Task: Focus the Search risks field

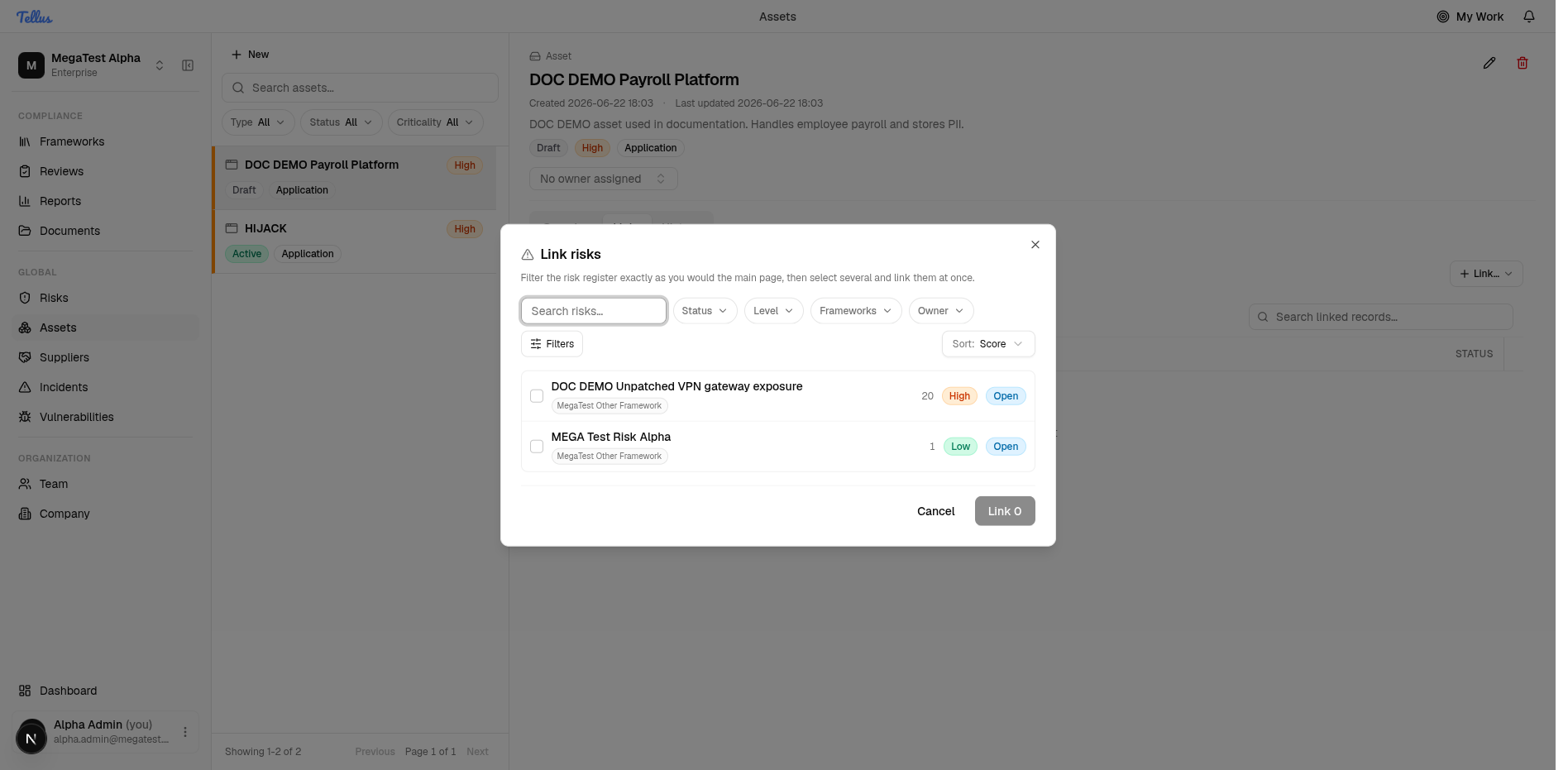Action: (594, 311)
